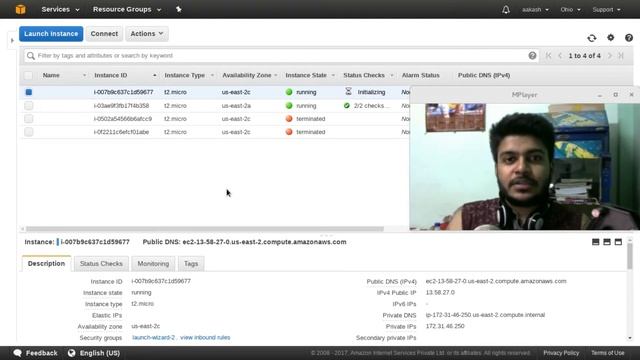
Task: Refresh the instances list
Action: pyautogui.click(x=591, y=38)
